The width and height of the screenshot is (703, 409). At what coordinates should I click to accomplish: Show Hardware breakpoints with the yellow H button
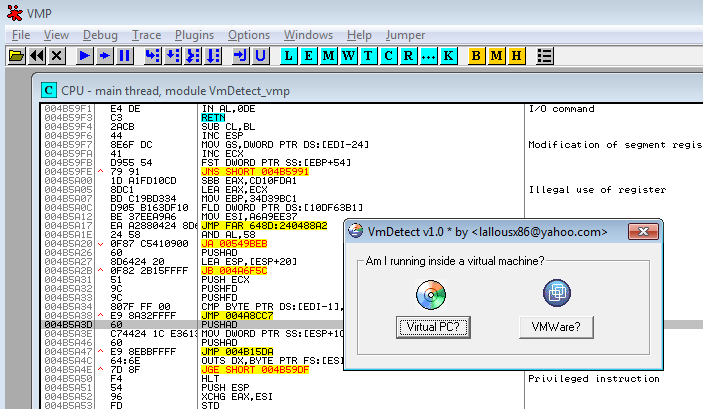(x=517, y=55)
